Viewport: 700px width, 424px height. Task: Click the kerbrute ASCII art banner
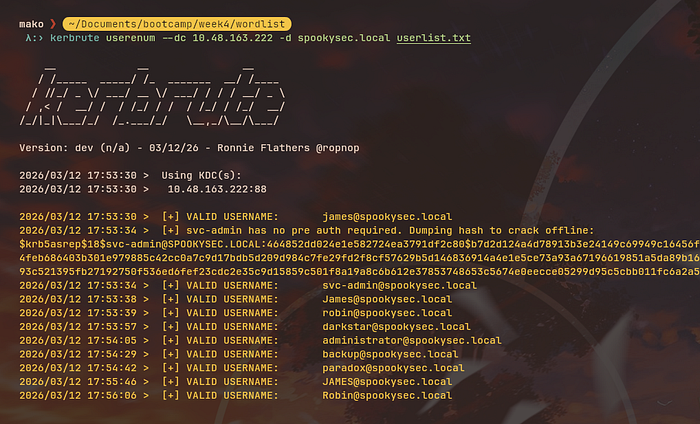coord(152,95)
